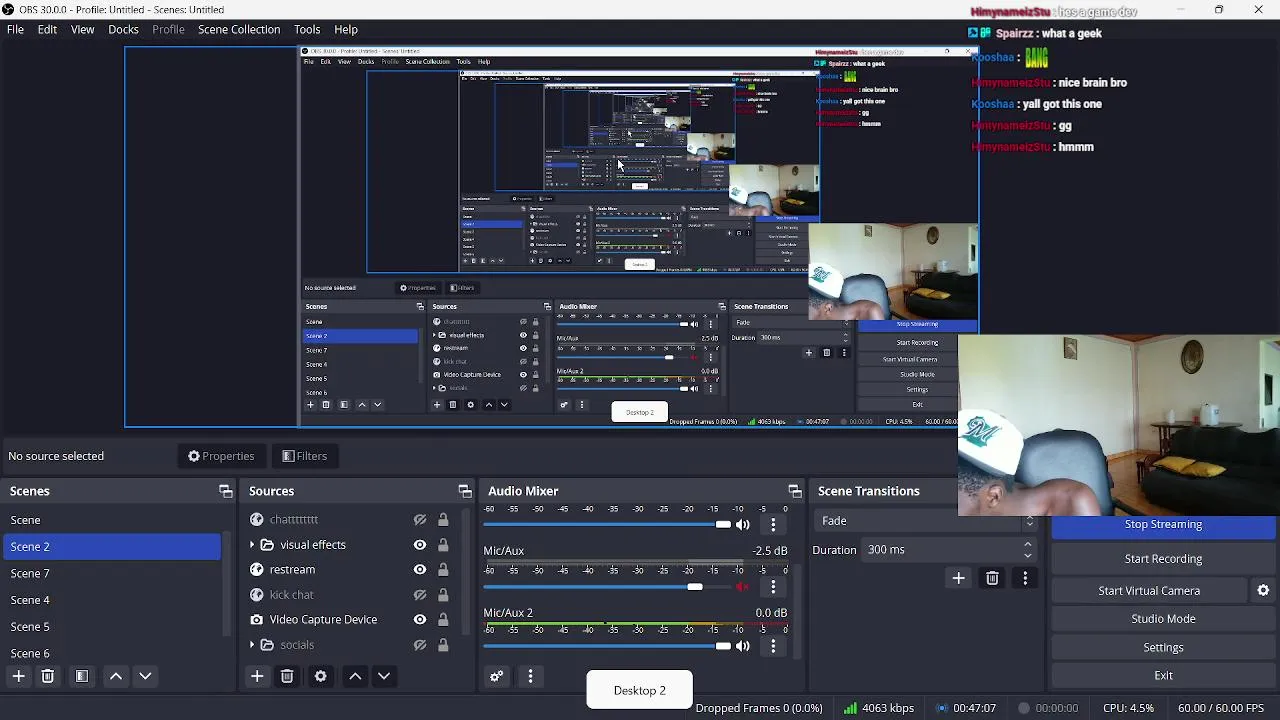Open the View menu
The image size is (1280, 720).
pos(82,29)
